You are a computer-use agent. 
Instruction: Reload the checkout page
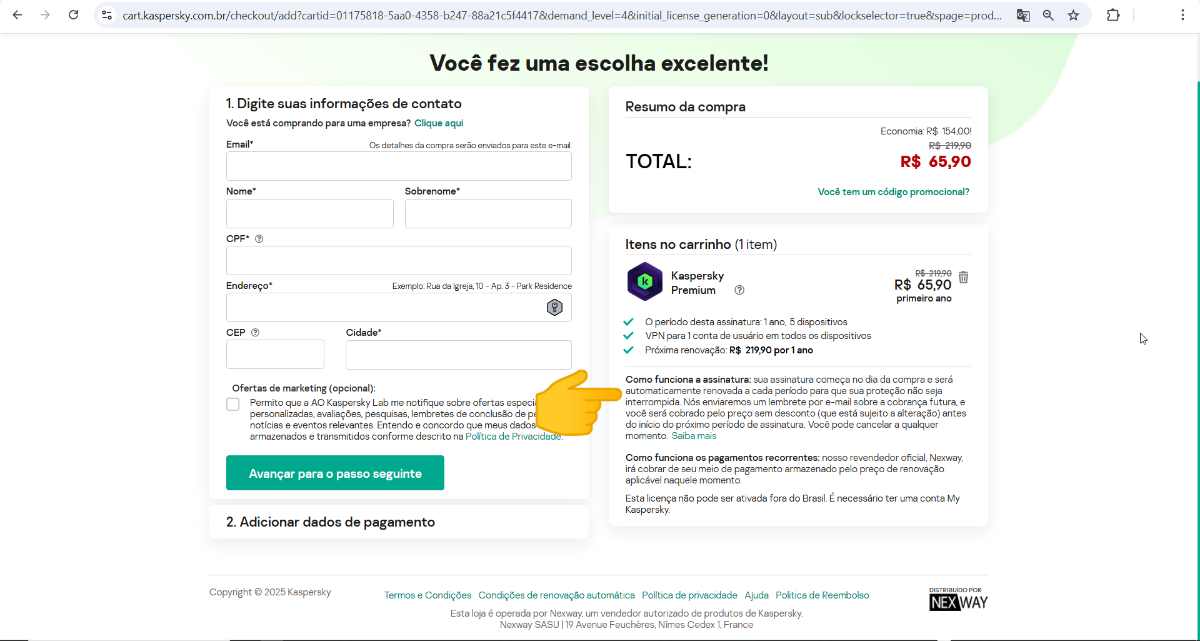tap(73, 15)
